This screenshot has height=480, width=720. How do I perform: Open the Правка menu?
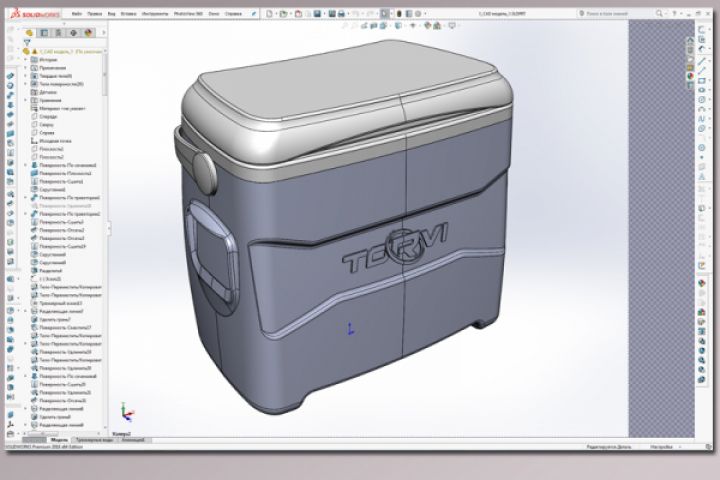coord(95,14)
